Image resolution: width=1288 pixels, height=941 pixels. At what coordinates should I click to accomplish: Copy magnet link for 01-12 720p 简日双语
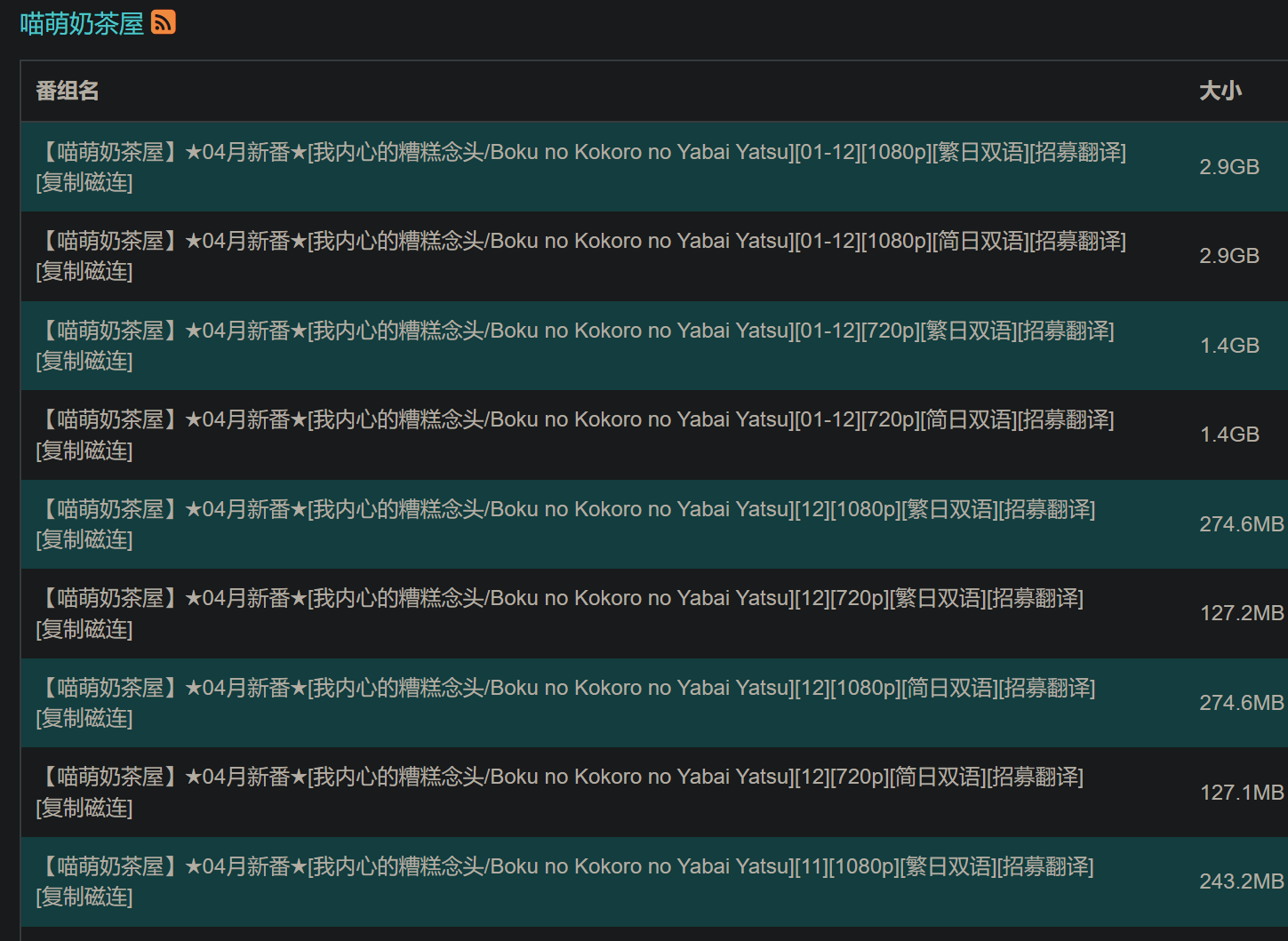pos(84,451)
